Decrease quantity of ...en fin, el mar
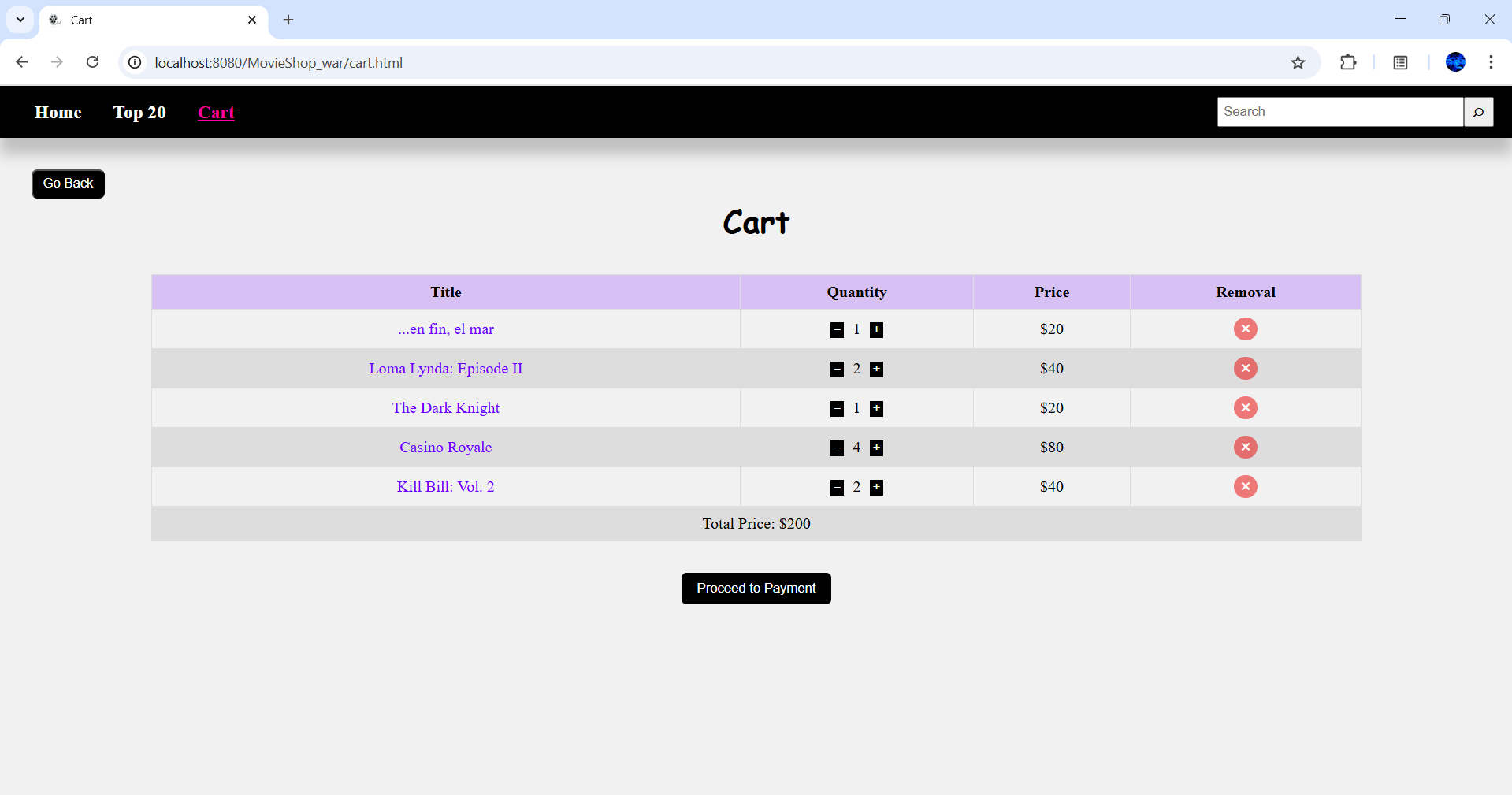The image size is (1512, 795). pyautogui.click(x=837, y=330)
